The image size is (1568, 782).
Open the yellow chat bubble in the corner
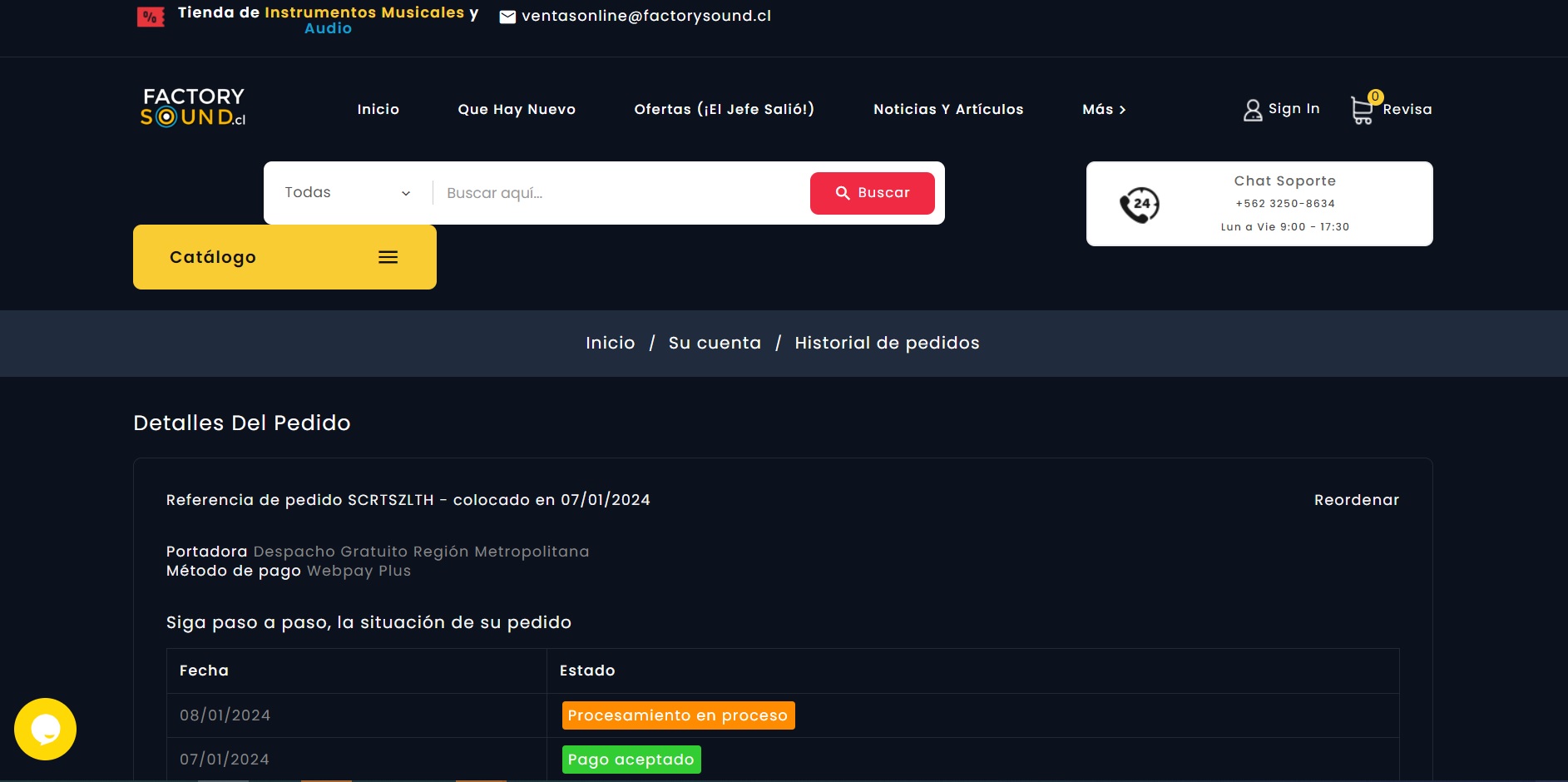pyautogui.click(x=45, y=729)
